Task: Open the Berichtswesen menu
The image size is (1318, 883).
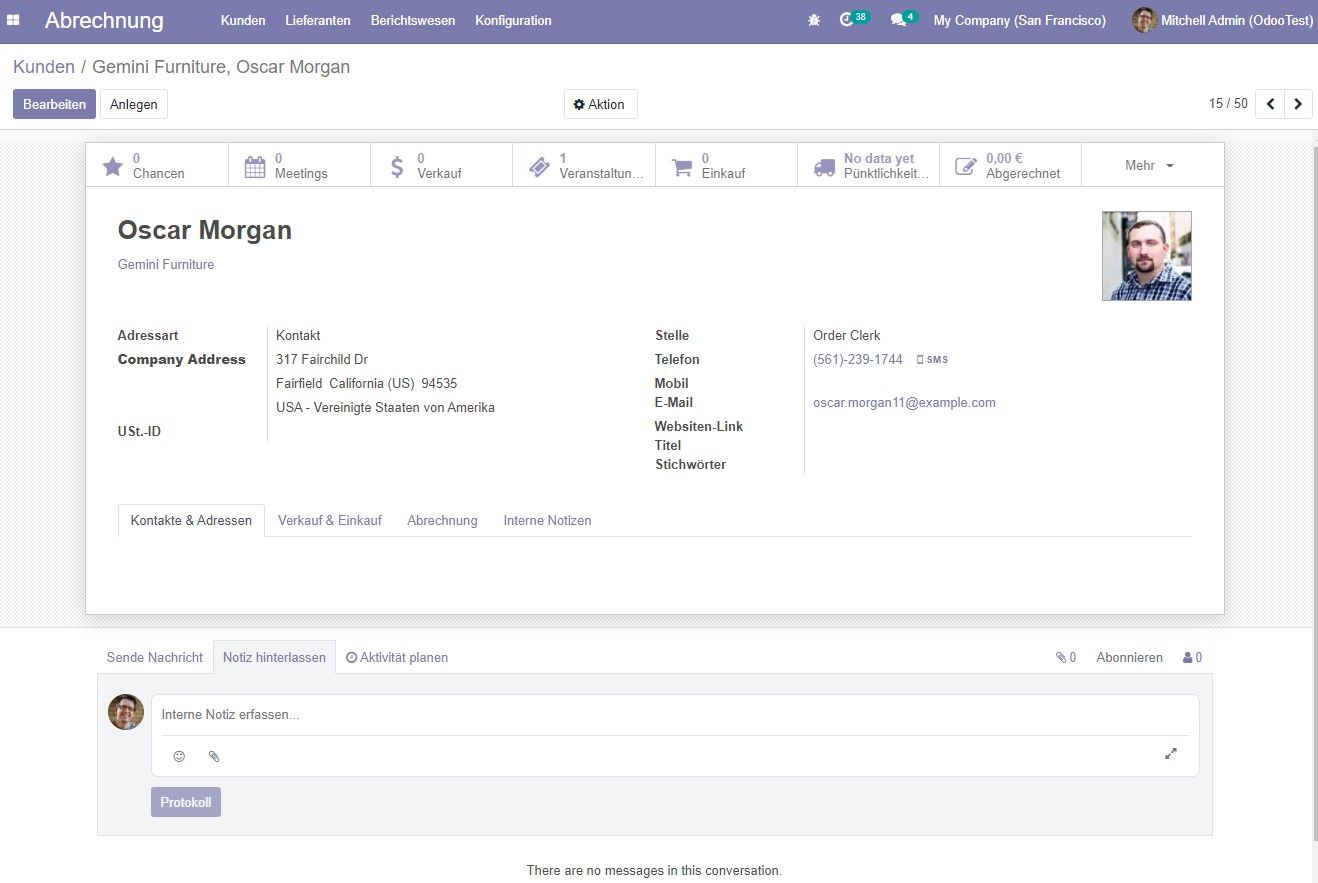Action: click(x=412, y=20)
